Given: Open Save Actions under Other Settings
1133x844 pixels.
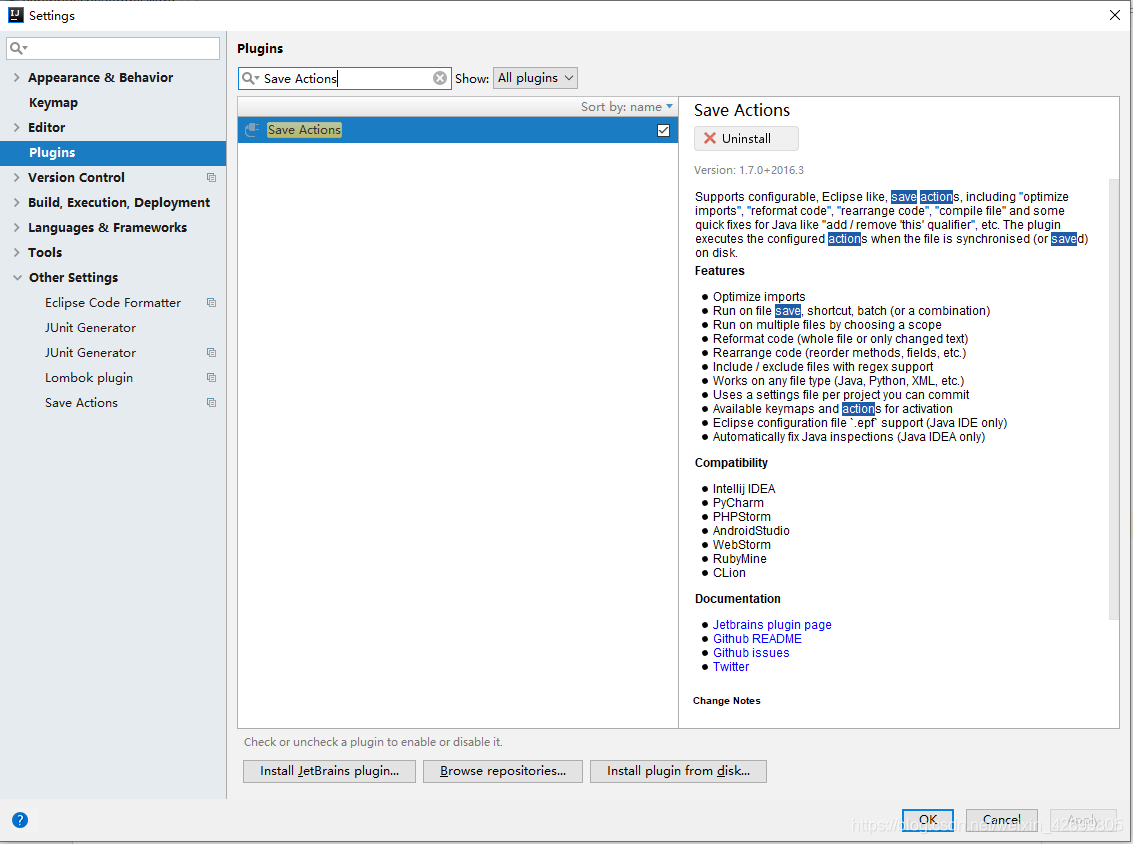Looking at the screenshot, I should click(81, 402).
